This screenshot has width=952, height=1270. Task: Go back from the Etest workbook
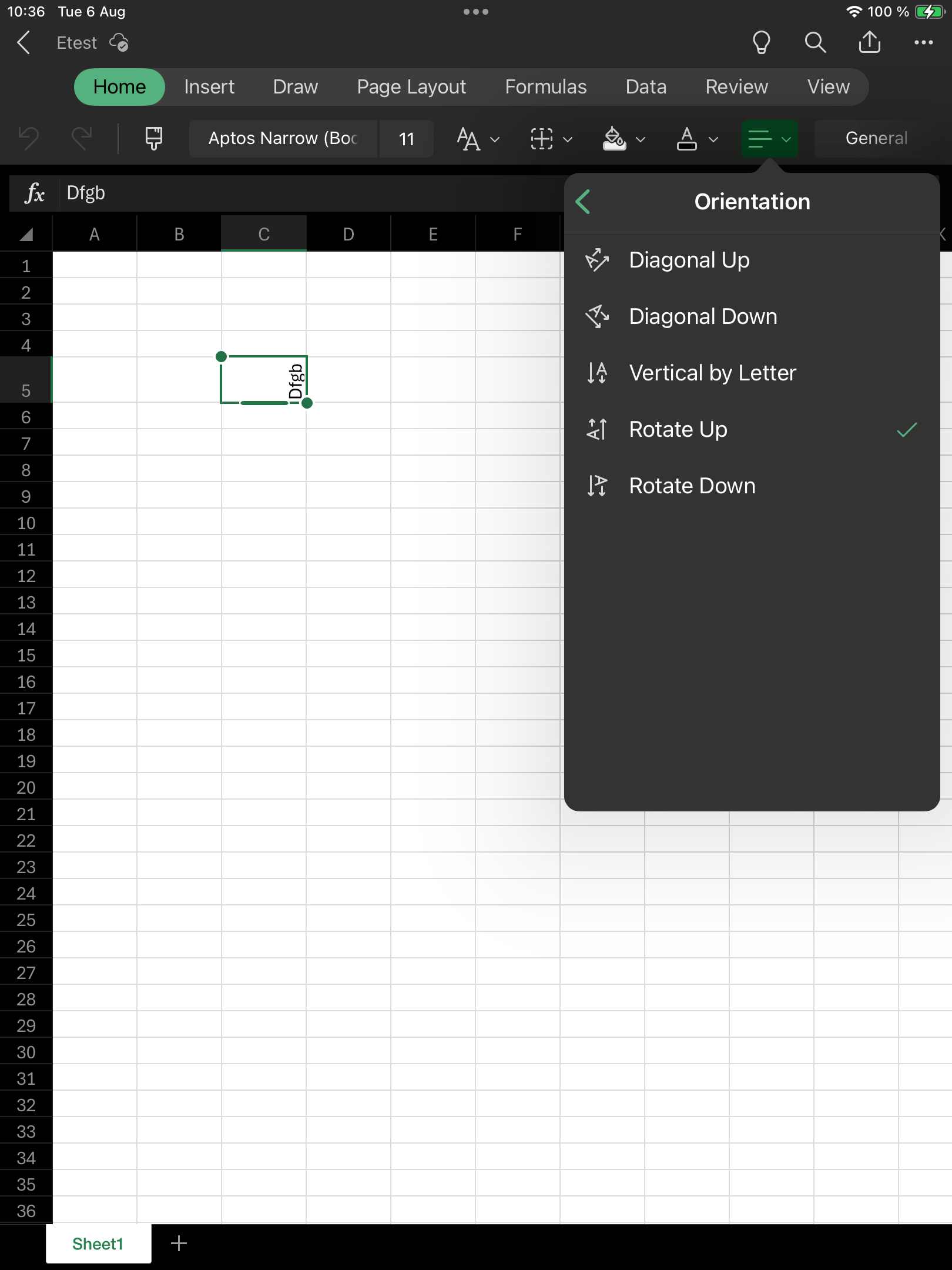(24, 43)
